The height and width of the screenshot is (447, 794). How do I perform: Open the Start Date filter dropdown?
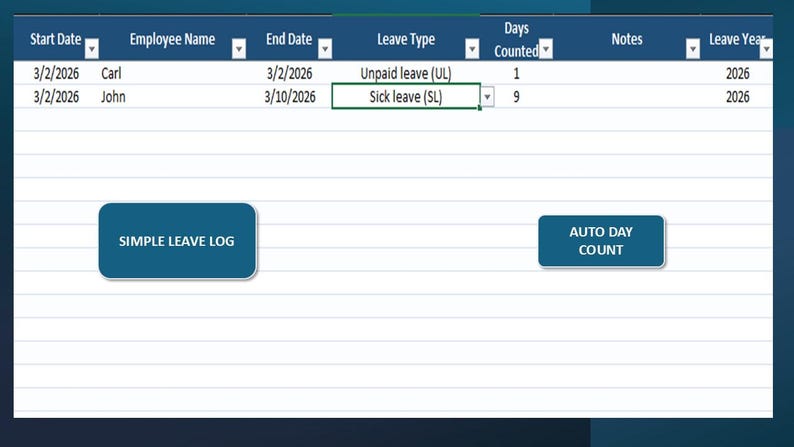click(92, 49)
